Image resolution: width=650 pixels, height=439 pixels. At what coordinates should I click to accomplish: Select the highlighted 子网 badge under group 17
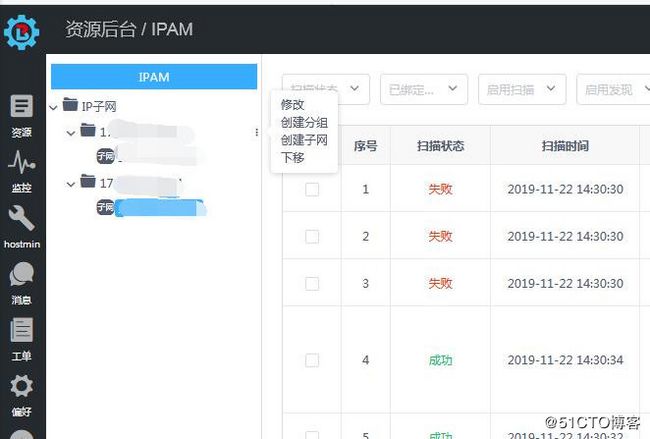[105, 207]
